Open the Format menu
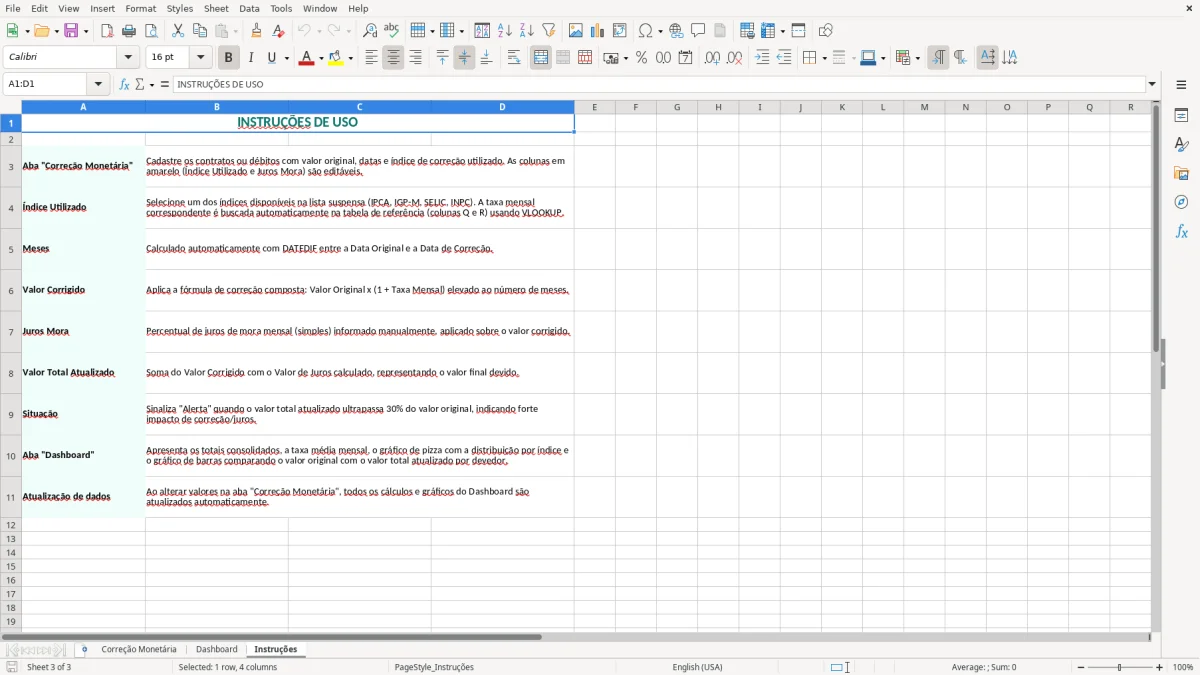Viewport: 1200px width, 675px height. 140,8
